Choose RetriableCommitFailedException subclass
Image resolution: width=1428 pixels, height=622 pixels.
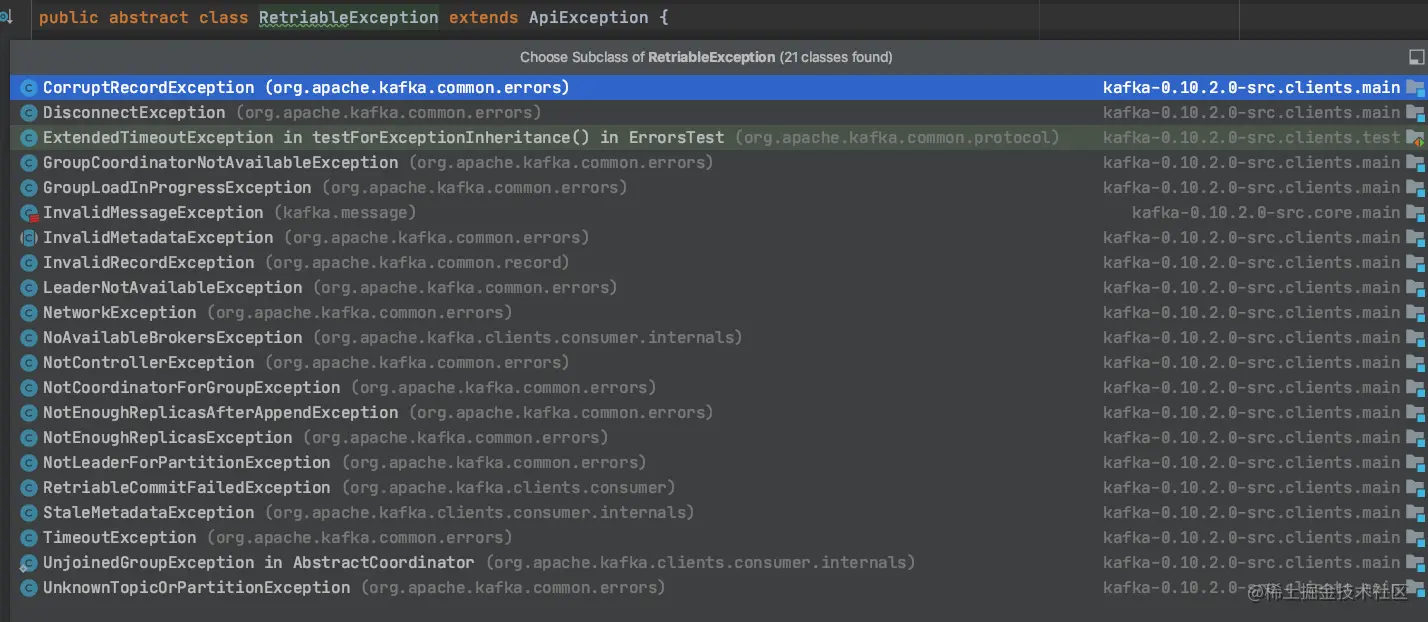186,488
